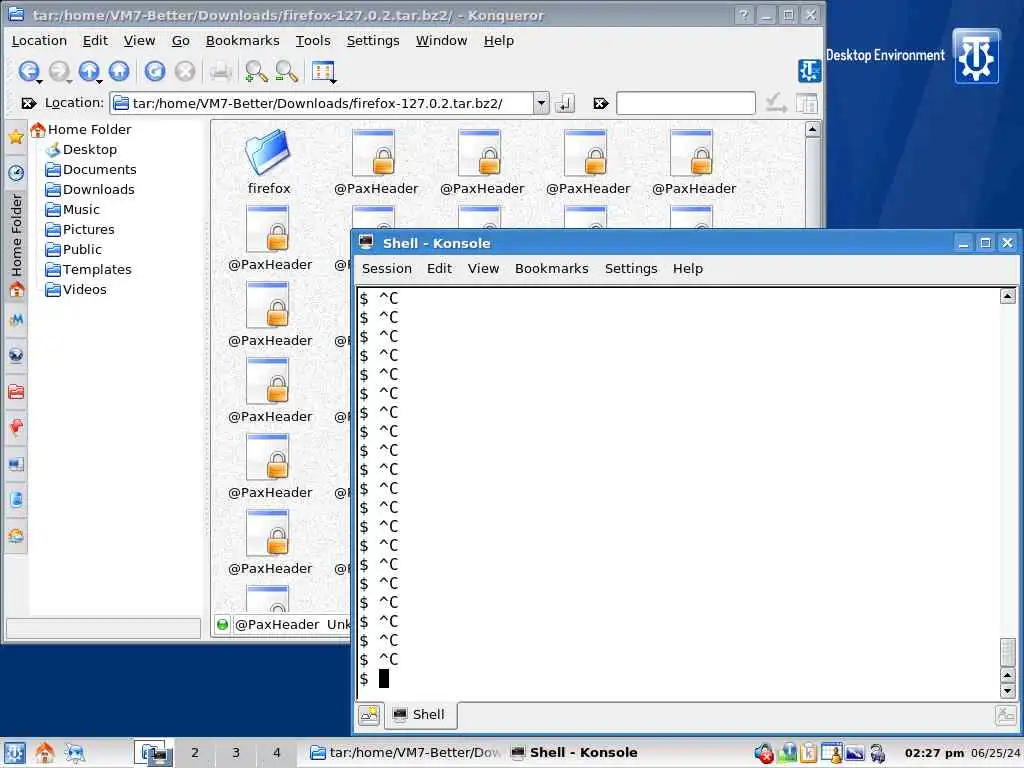Click the Konqueror dragon icon in the panel
Screen dimensions: 1024x768
point(74,753)
